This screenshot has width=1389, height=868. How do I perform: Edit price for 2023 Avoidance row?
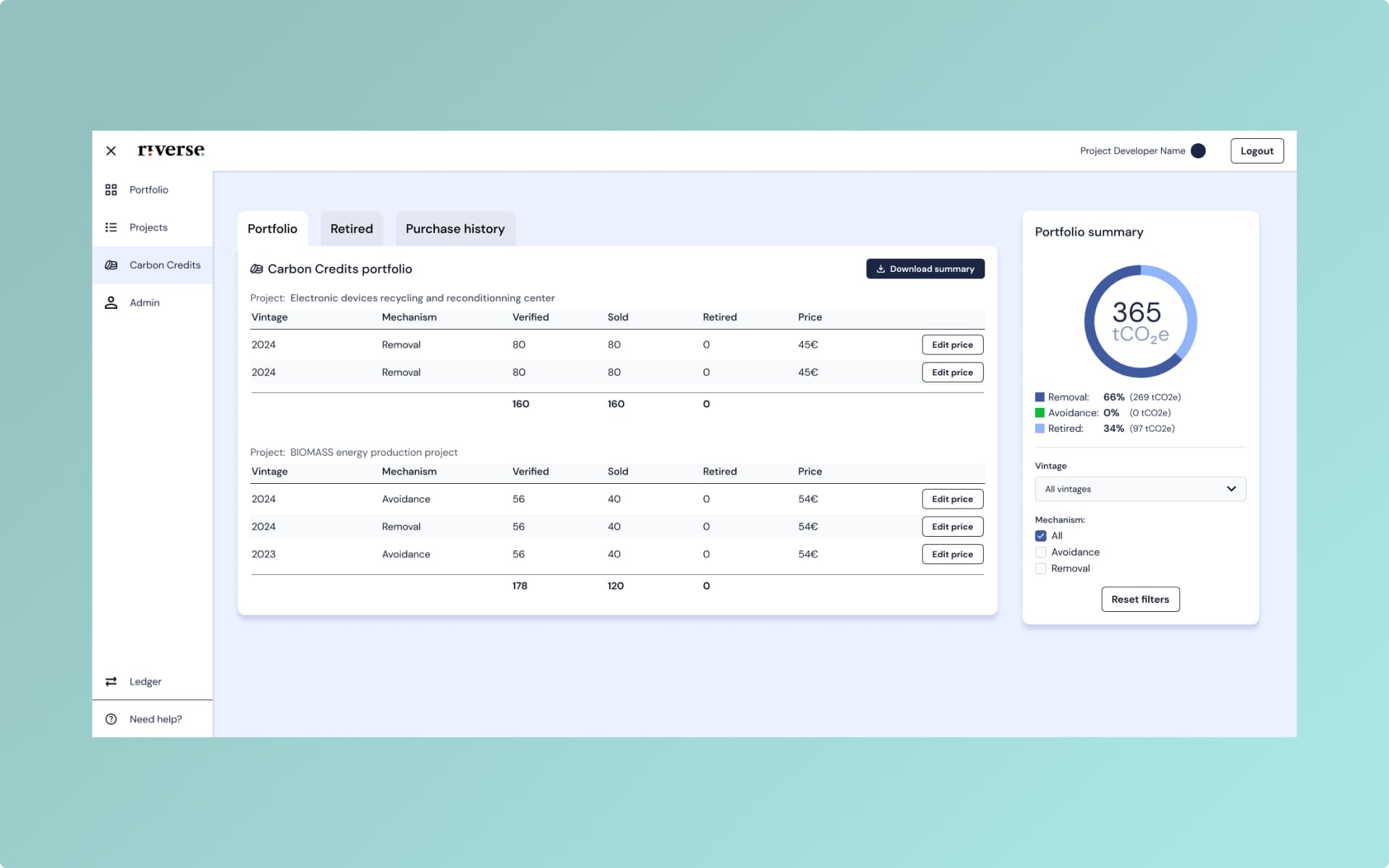[x=952, y=554]
